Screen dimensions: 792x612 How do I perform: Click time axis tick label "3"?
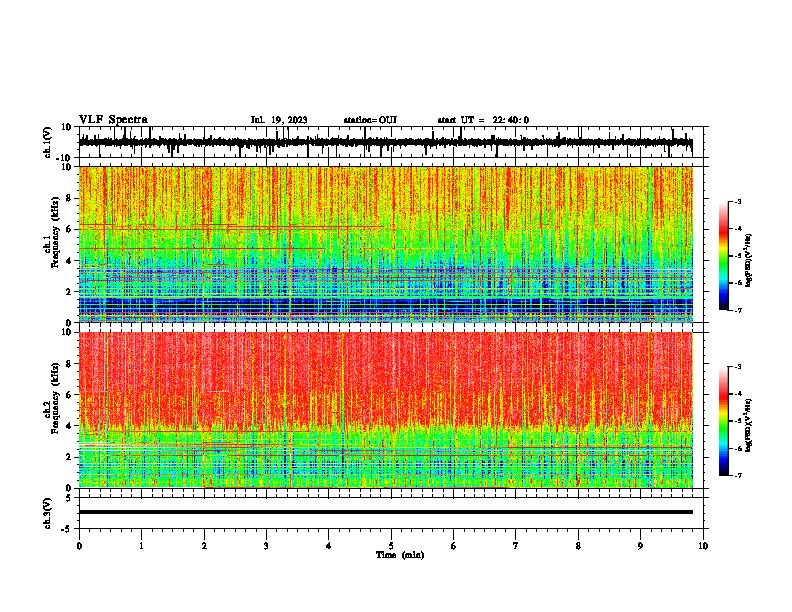click(266, 546)
